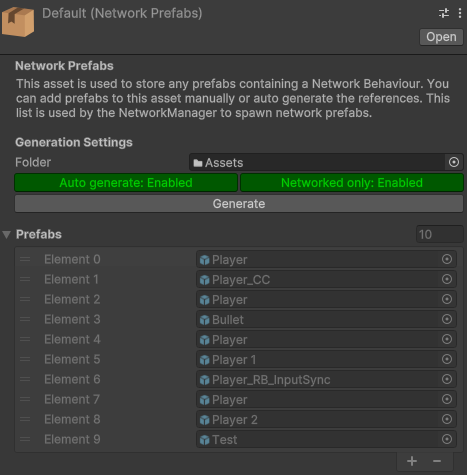Click the object picker beside Bullet prefab

(x=447, y=319)
